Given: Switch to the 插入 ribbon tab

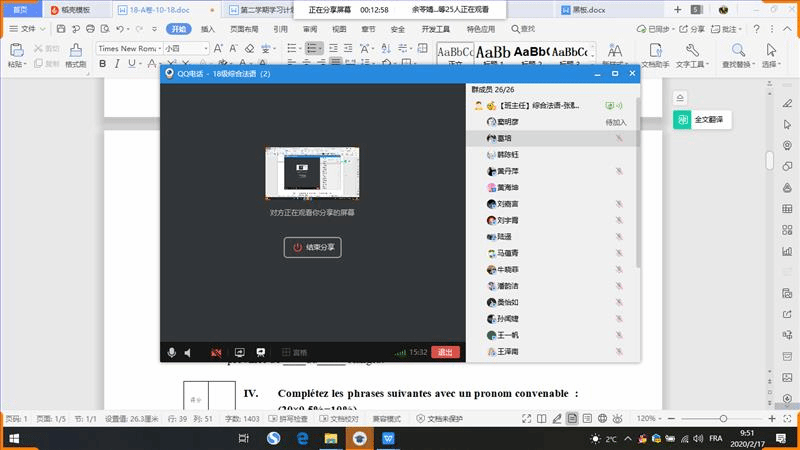Looking at the screenshot, I should [208, 29].
